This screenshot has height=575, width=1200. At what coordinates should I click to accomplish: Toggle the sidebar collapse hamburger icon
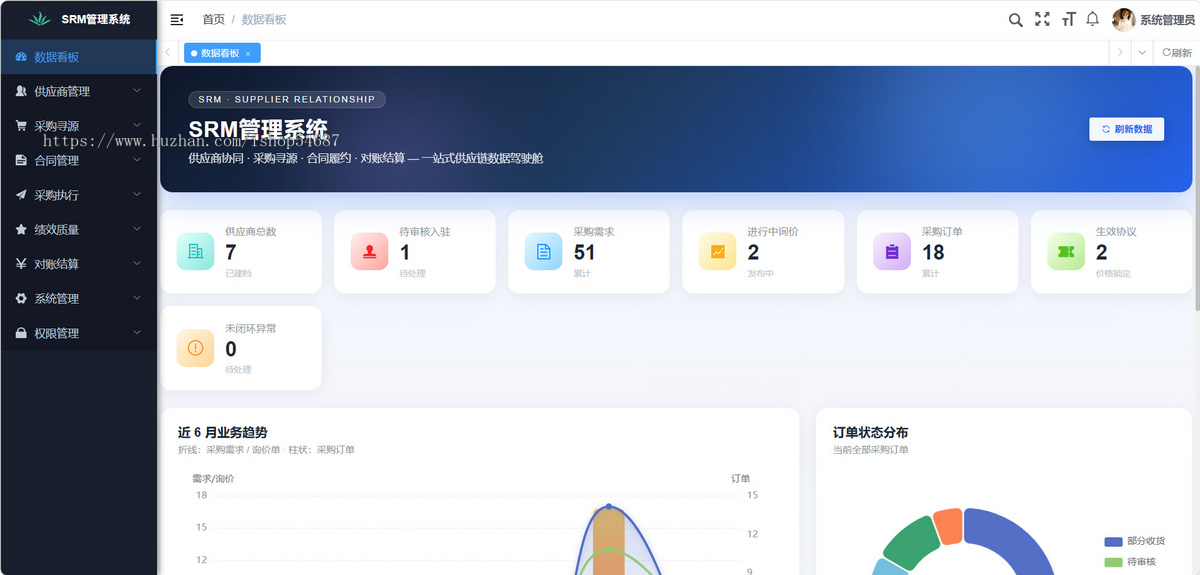(177, 19)
